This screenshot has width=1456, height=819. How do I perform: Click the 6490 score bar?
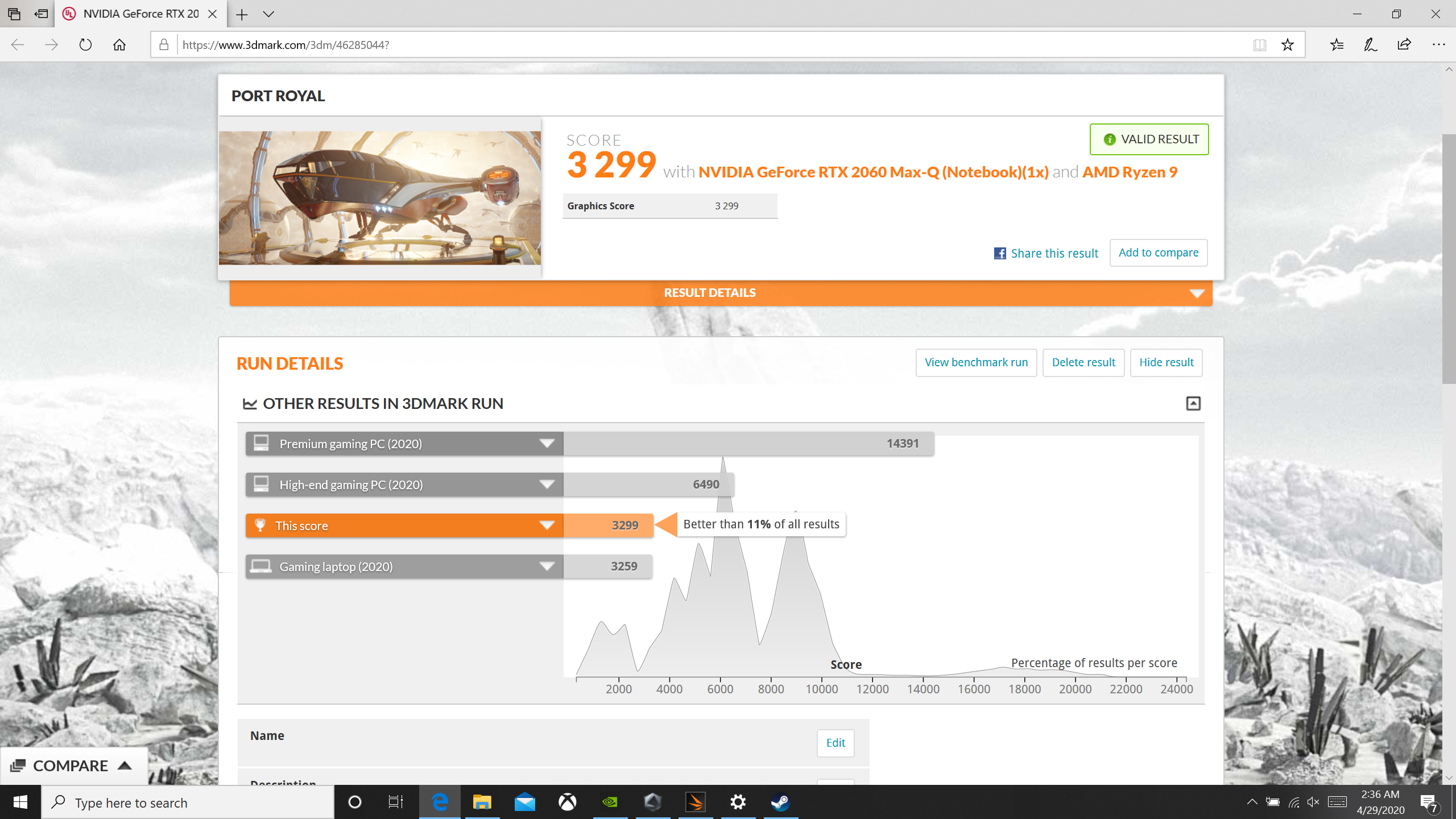tap(649, 485)
